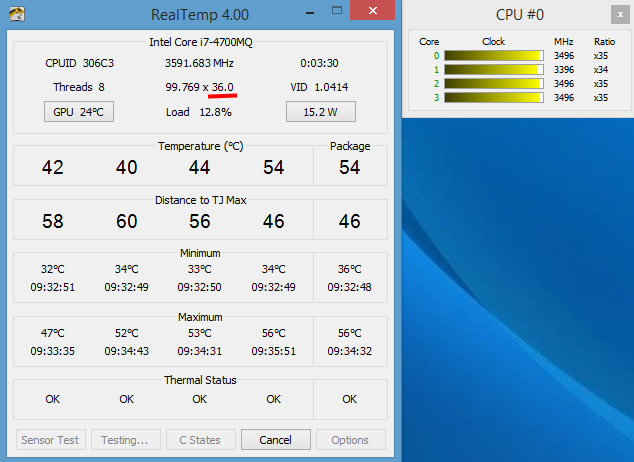This screenshot has width=634, height=462.
Task: Open the C States button
Action: (x=201, y=440)
